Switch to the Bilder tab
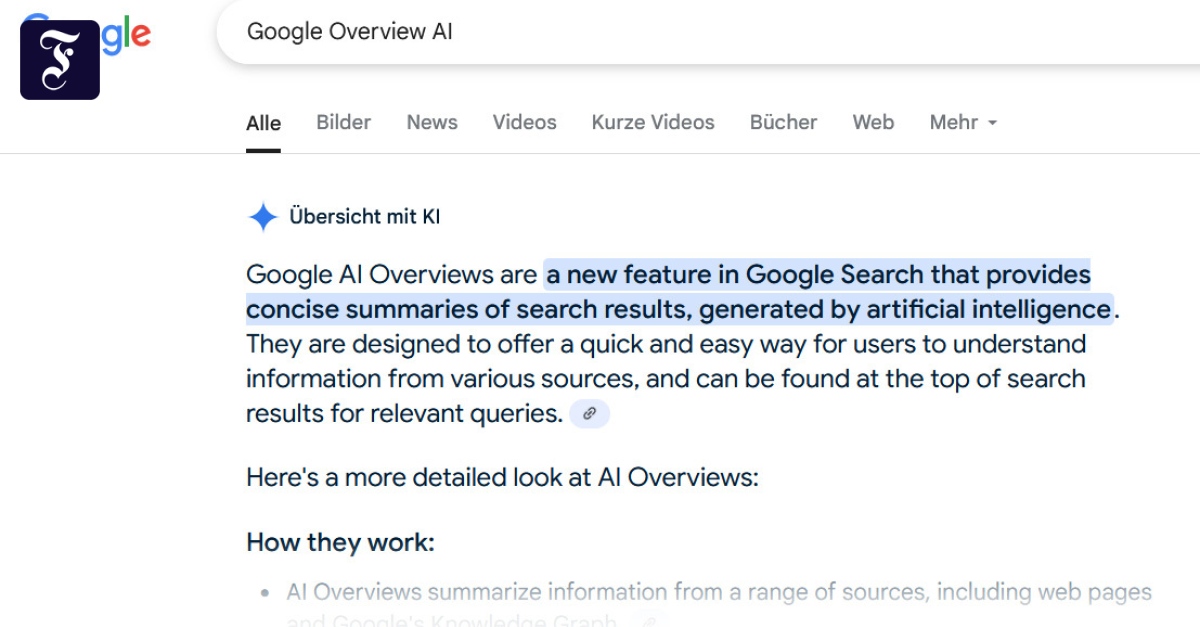 pos(343,123)
